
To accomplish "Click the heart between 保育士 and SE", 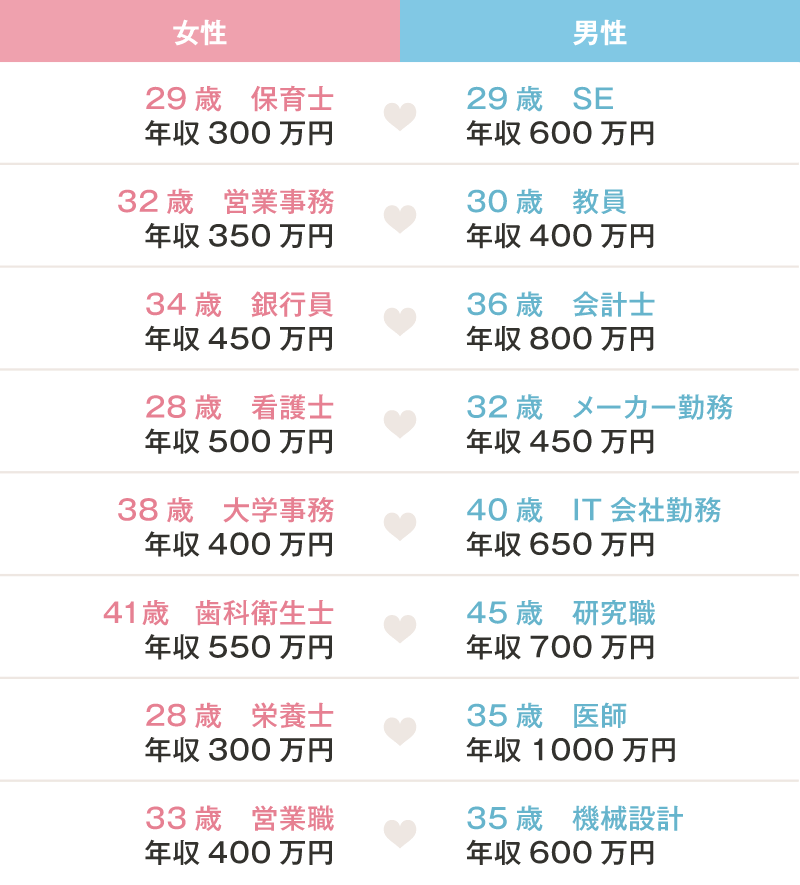I will (x=399, y=116).
